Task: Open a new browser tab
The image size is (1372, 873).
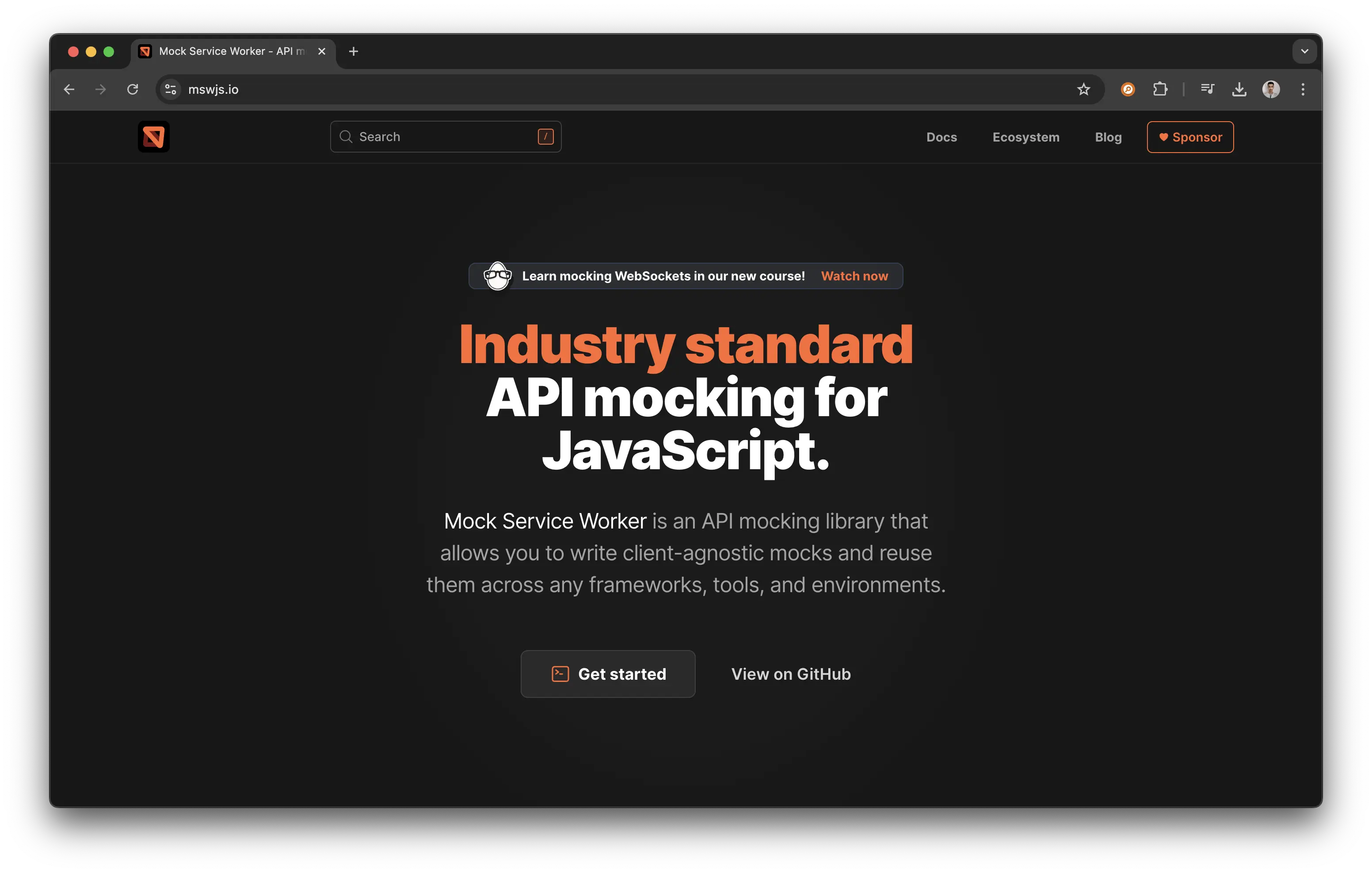Action: point(353,51)
